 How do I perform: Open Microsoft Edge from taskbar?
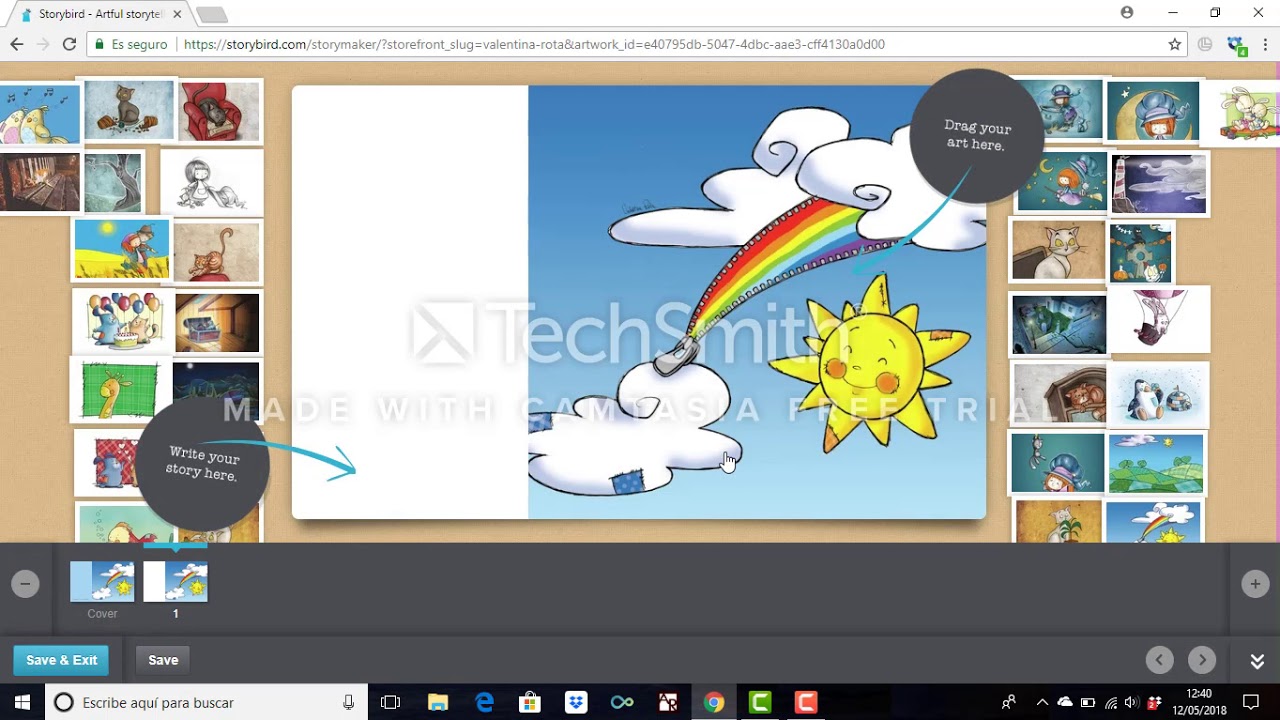(484, 702)
